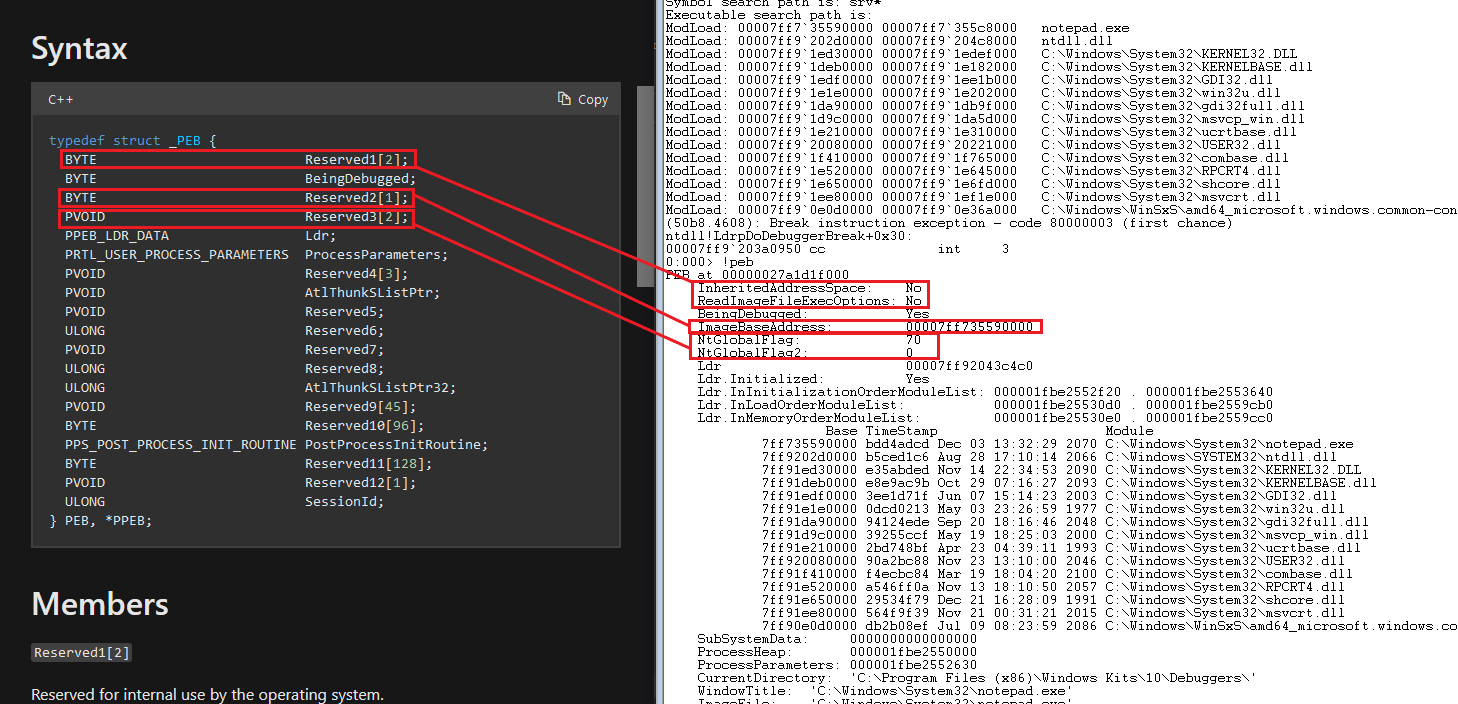
Task: Click the PRTL_USER_PROCESS_PARAMETERS type in the code
Action: (x=176, y=255)
